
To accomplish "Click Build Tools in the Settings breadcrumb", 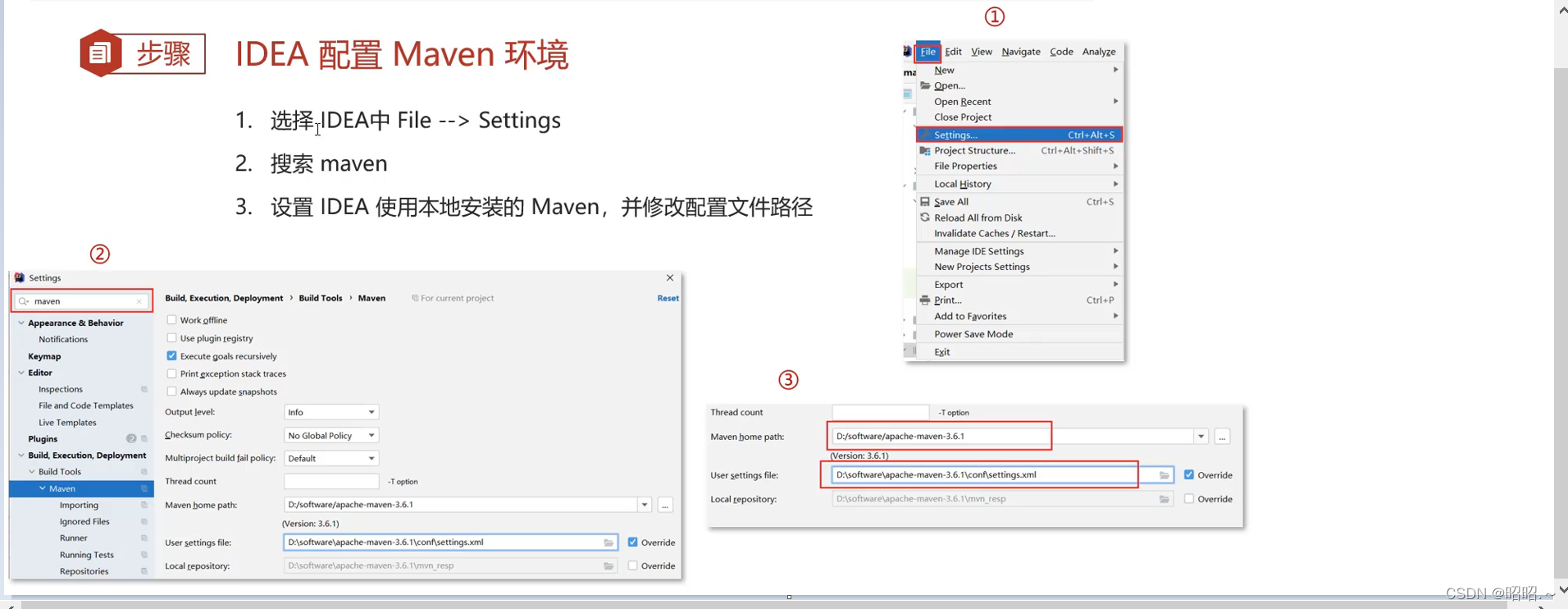I will tap(321, 298).
